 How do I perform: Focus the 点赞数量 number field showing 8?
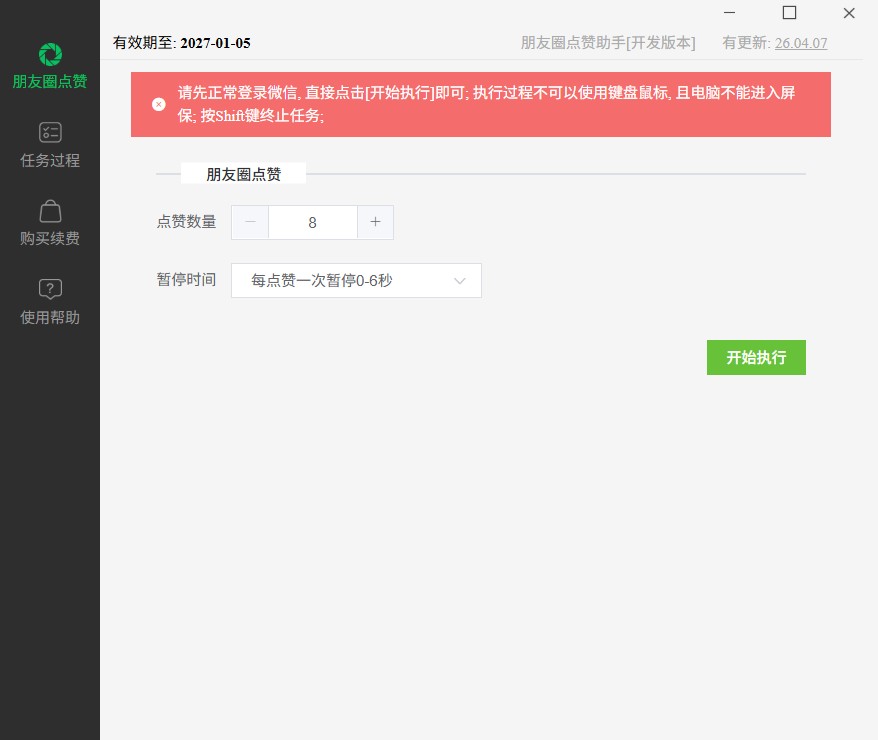point(312,222)
